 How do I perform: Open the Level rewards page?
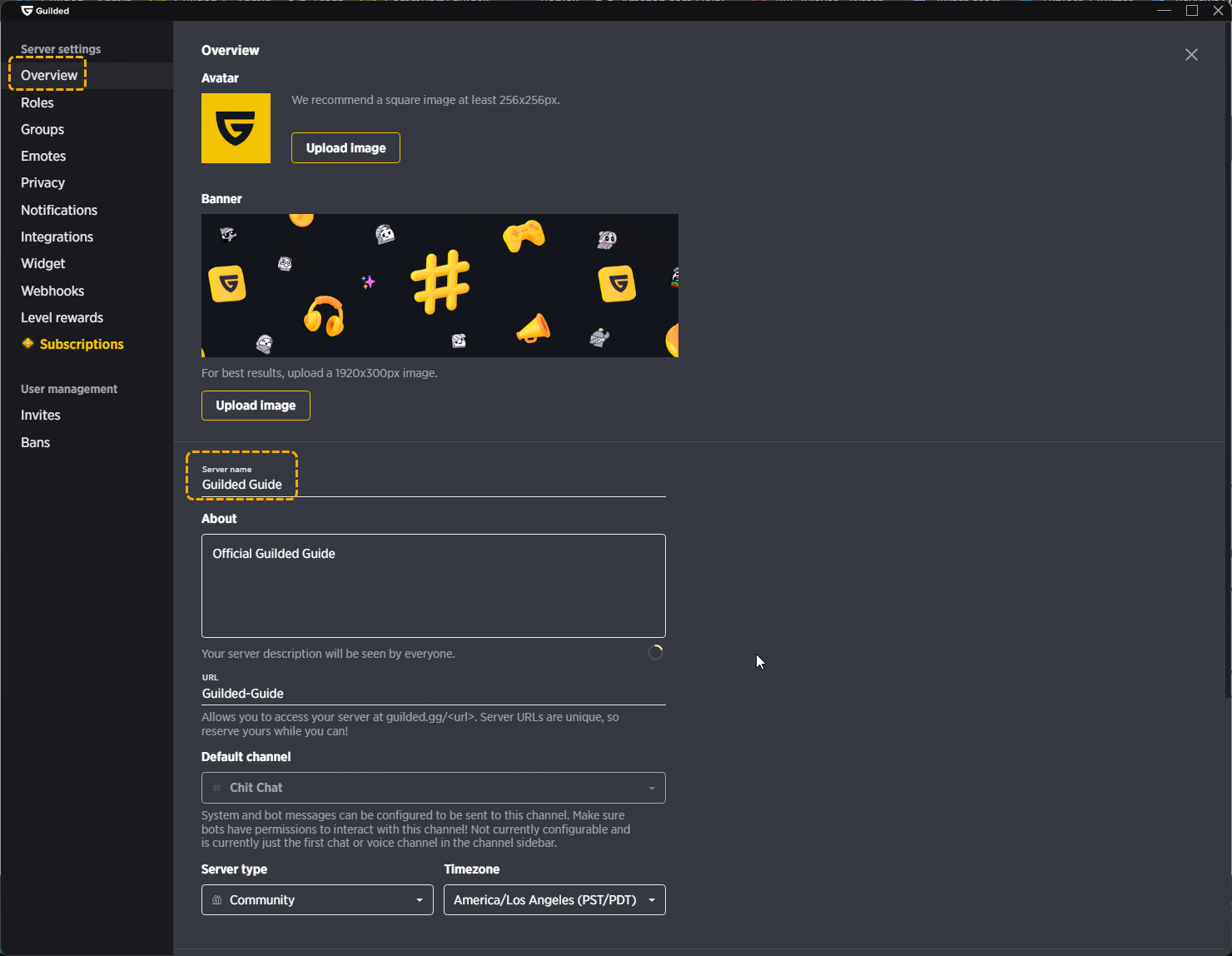(x=62, y=317)
